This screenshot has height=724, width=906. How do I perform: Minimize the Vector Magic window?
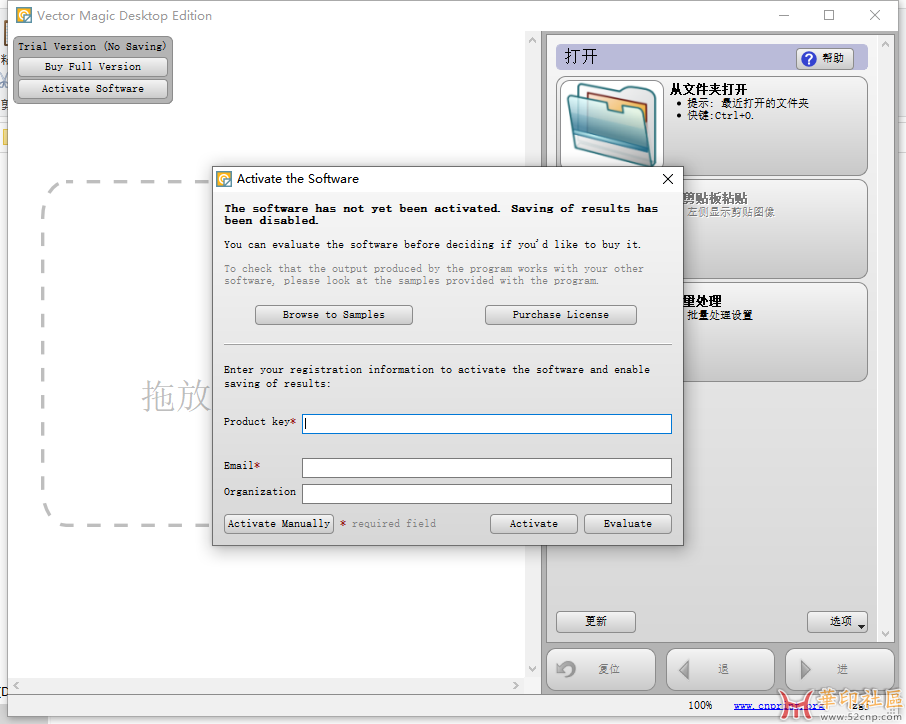784,16
